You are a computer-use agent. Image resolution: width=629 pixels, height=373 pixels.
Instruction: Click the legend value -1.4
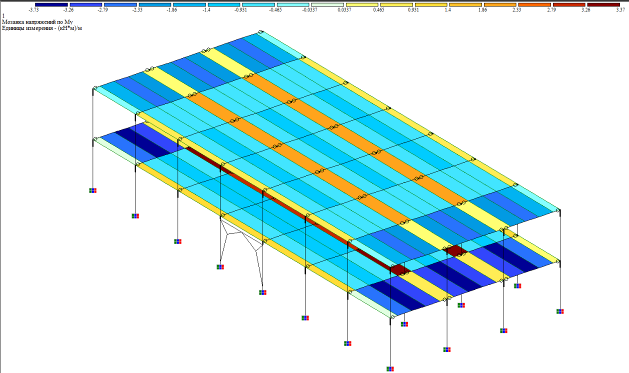(x=207, y=10)
